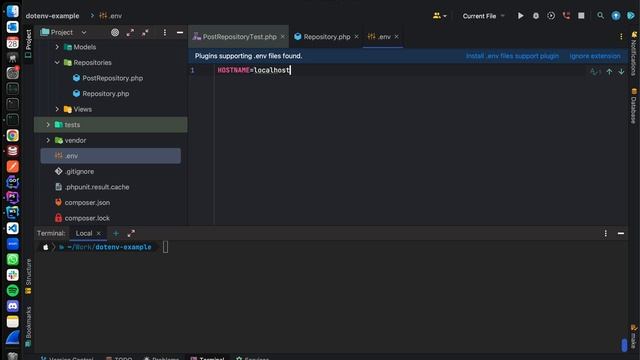
Task: Focus the terminal prompt input
Action: click(x=165, y=247)
